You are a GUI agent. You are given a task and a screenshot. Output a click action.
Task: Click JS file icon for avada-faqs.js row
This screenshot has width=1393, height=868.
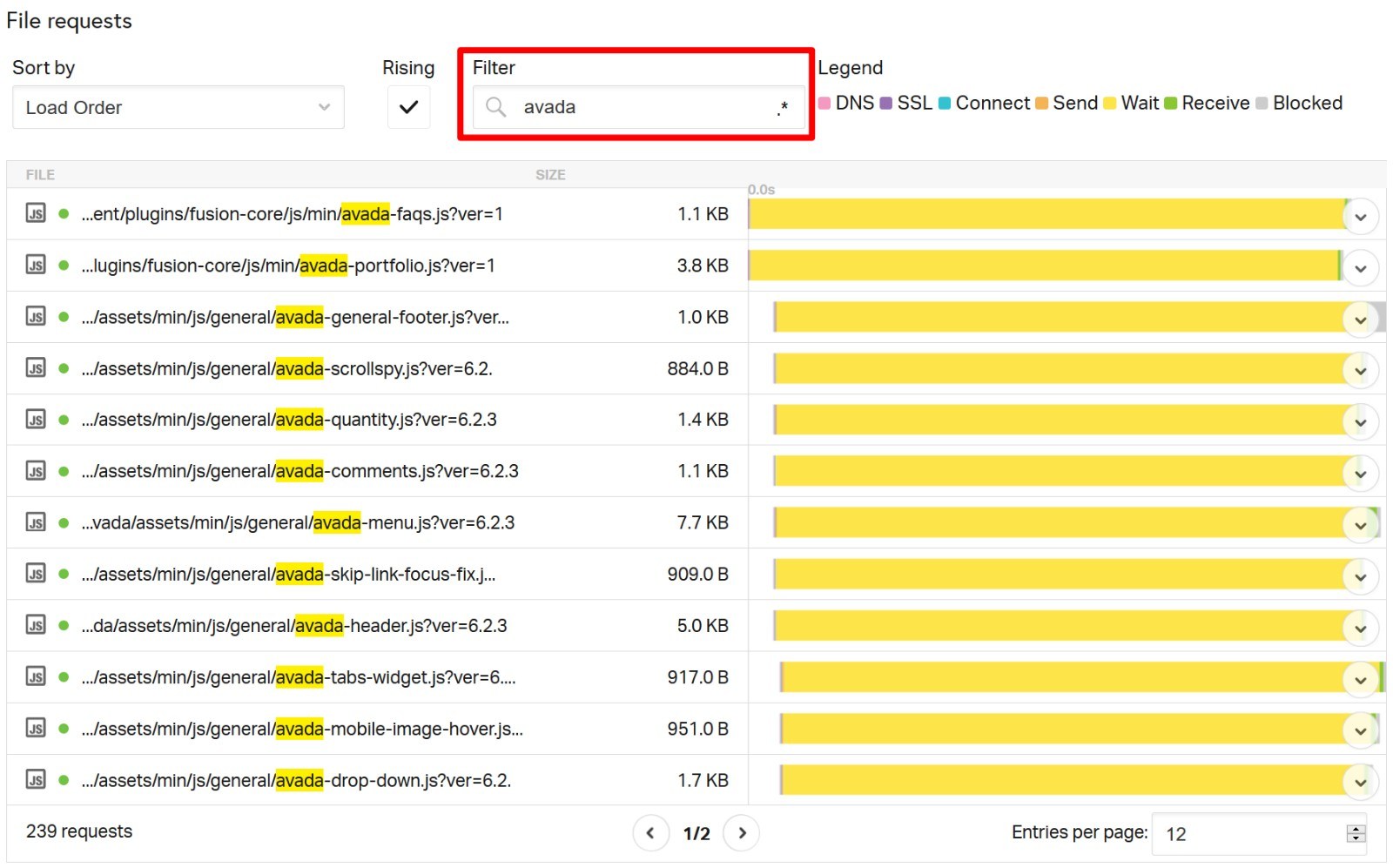point(36,213)
